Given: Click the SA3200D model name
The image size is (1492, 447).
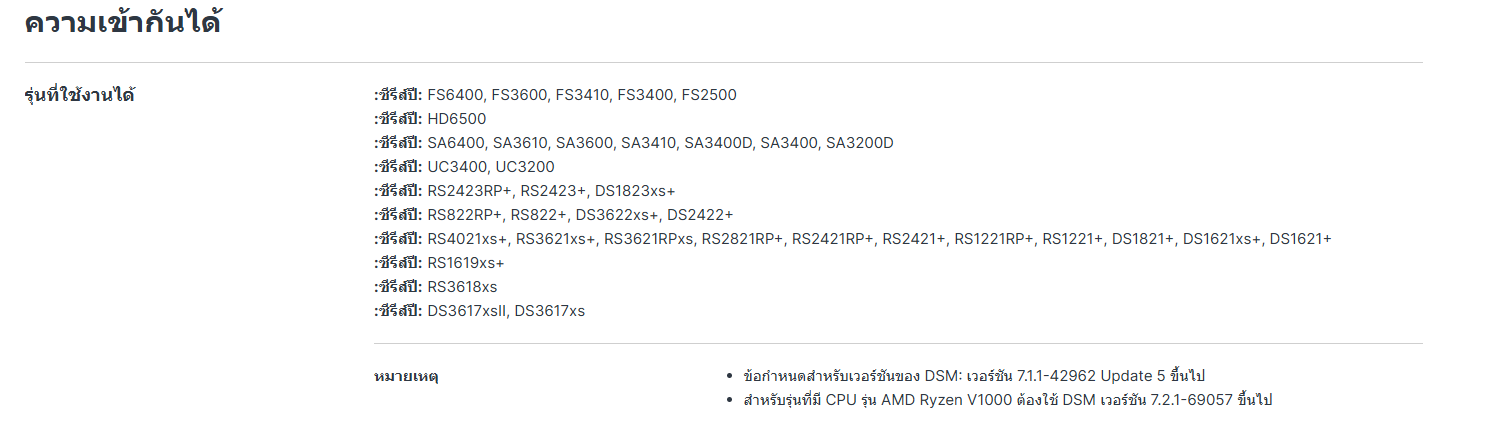Looking at the screenshot, I should pyautogui.click(x=859, y=143).
